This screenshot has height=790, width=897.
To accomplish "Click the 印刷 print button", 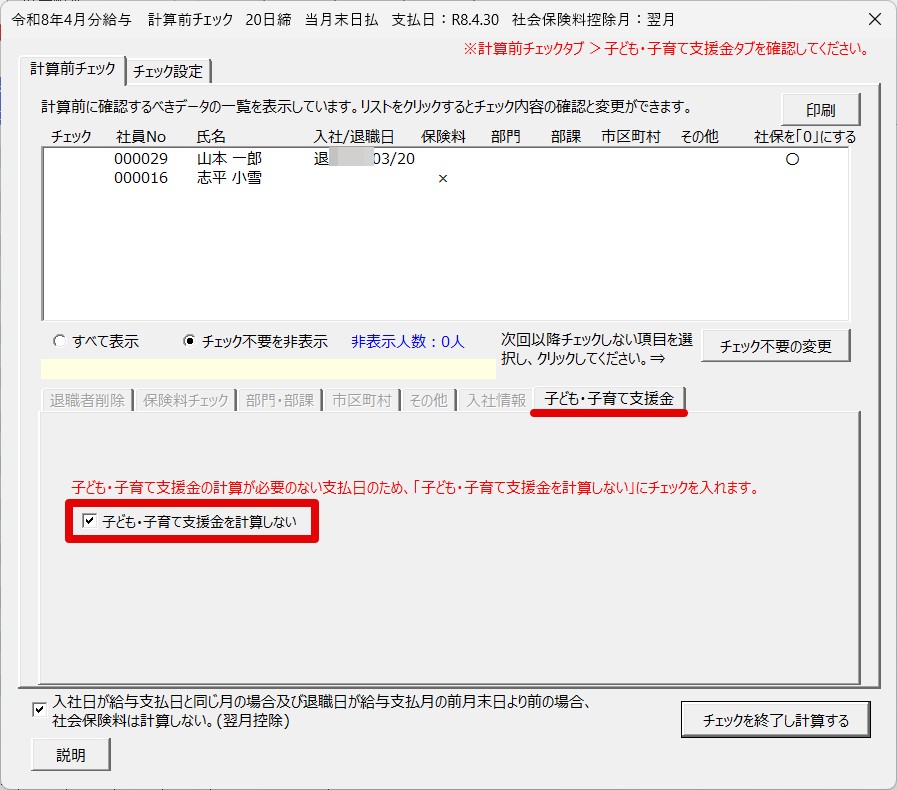I will [820, 110].
